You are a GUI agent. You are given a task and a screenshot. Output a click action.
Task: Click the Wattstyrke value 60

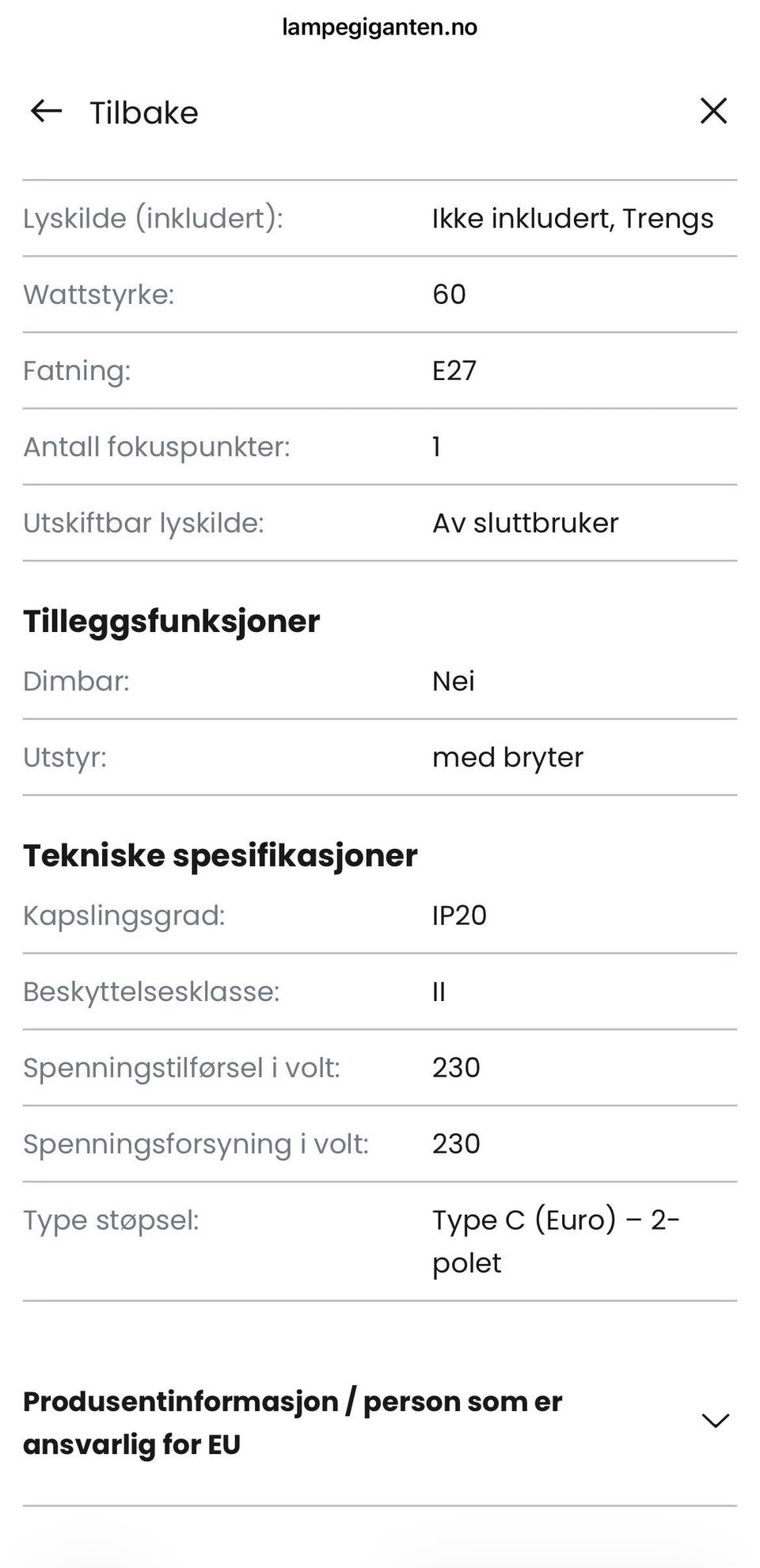tap(449, 295)
